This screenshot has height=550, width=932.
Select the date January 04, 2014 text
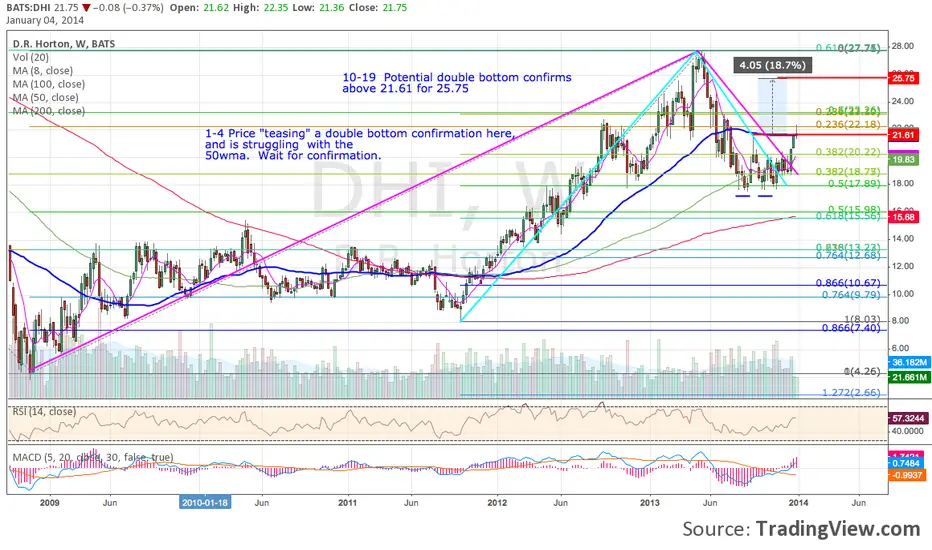coord(45,20)
